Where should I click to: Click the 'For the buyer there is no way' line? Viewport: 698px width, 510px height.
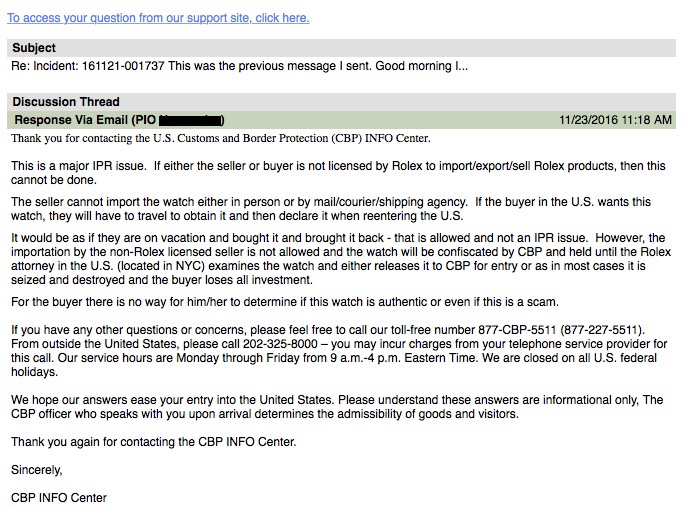pos(285,302)
